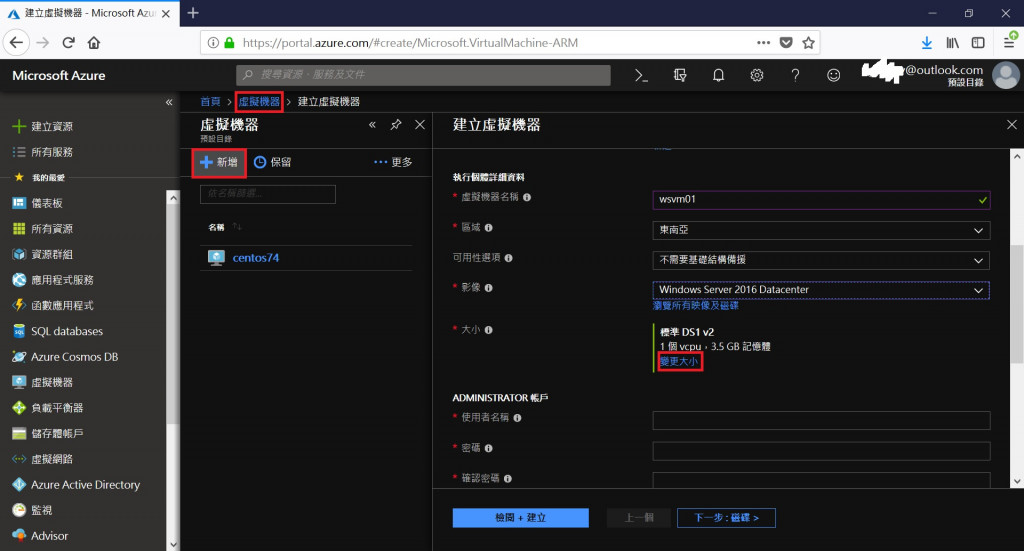Click 下一步: 磁碟 button
Image resolution: width=1024 pixels, height=551 pixels.
click(726, 518)
